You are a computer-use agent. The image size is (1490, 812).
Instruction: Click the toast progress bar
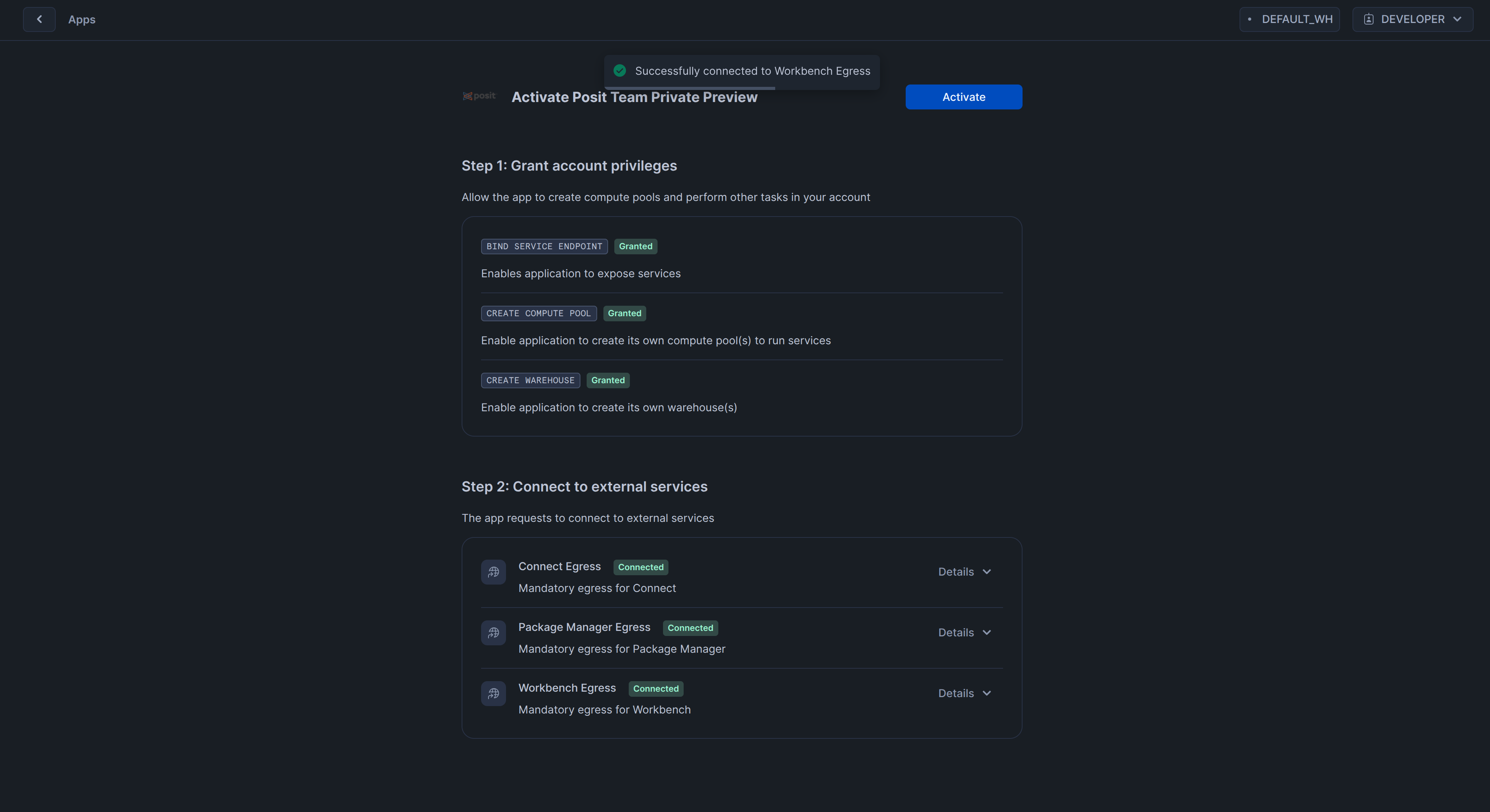coord(690,88)
